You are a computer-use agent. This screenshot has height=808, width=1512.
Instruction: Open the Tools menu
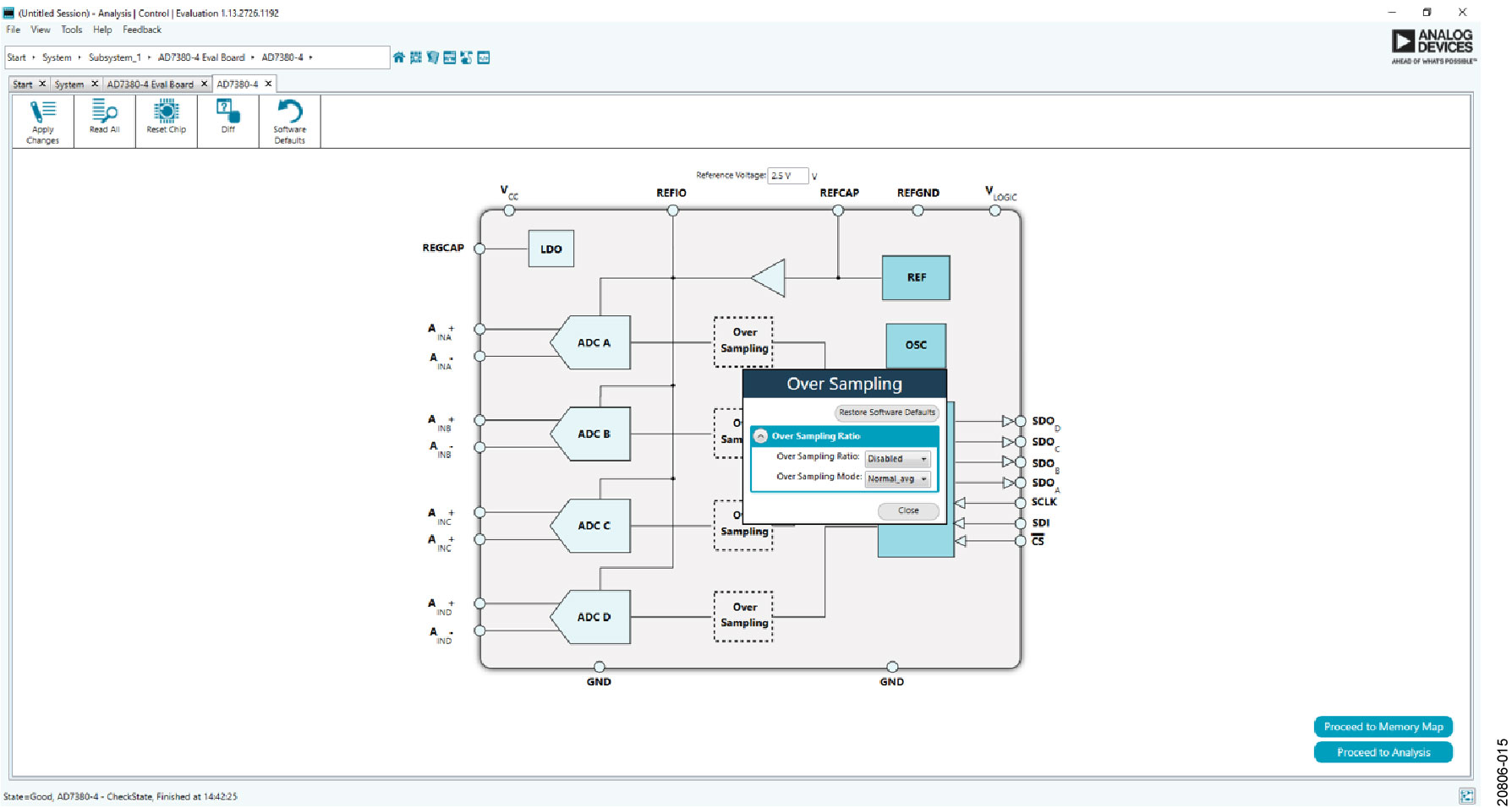(71, 30)
